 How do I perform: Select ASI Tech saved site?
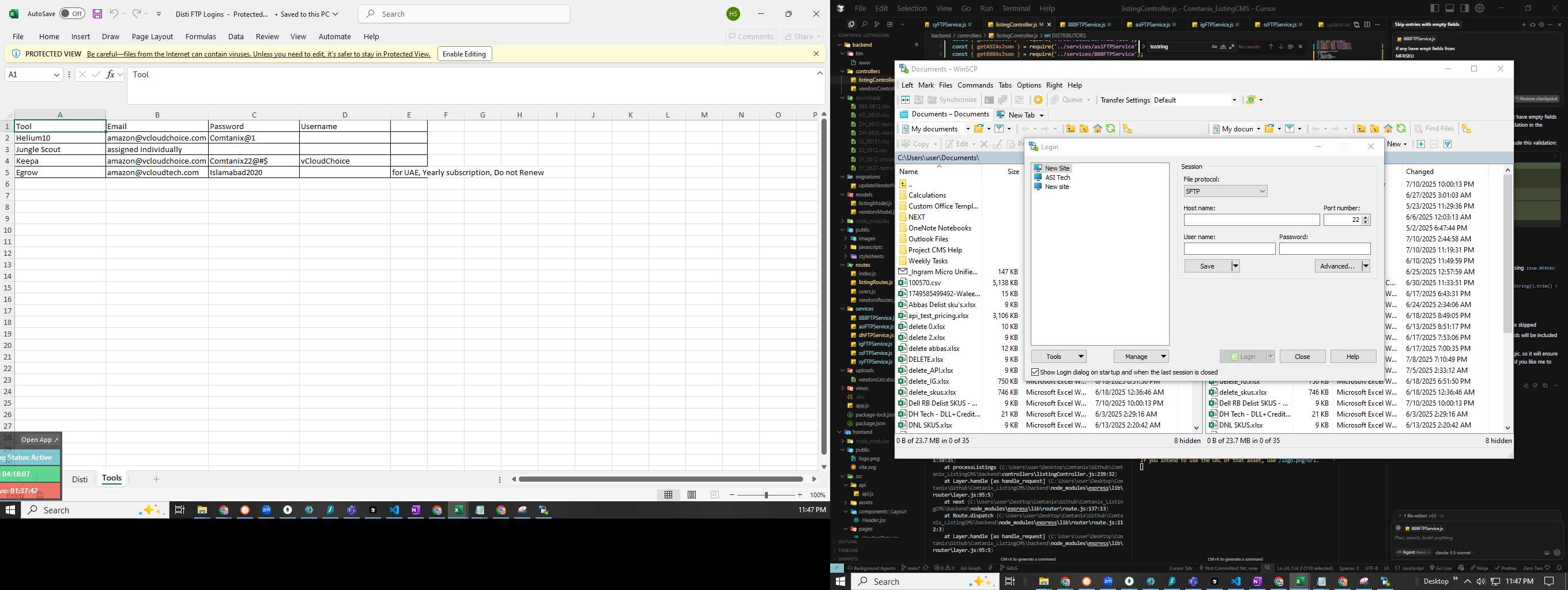tap(1052, 177)
